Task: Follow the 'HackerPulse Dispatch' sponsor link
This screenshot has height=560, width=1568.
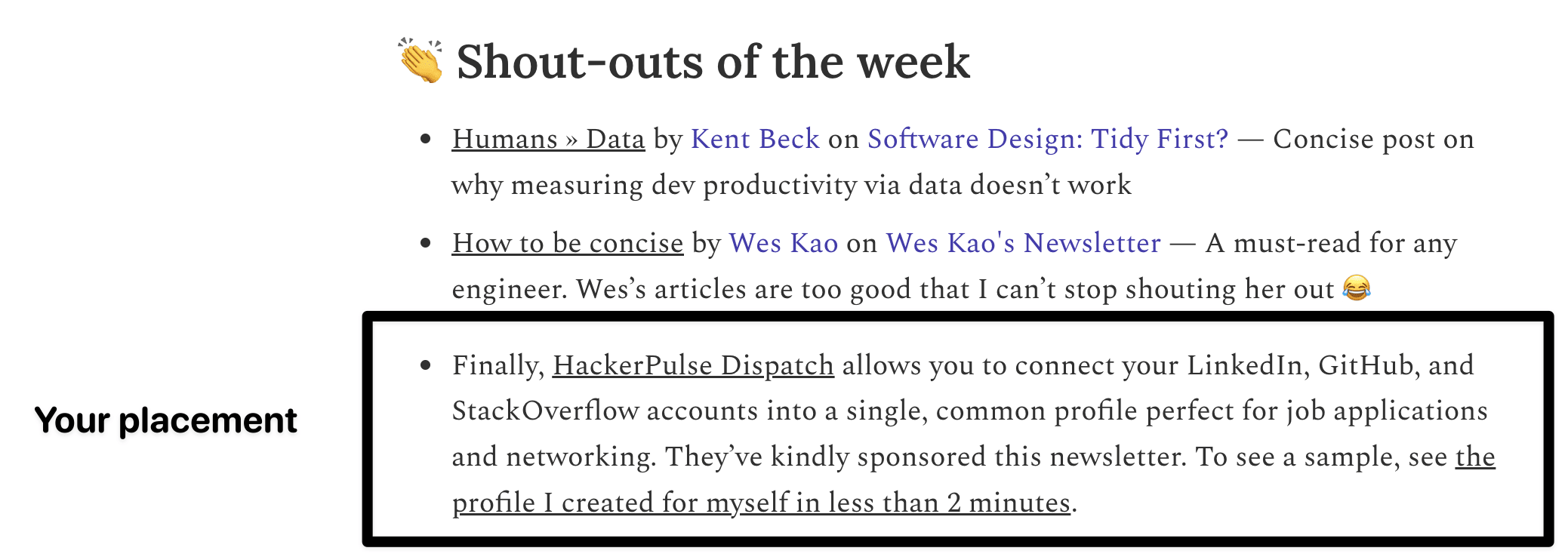Action: point(693,365)
